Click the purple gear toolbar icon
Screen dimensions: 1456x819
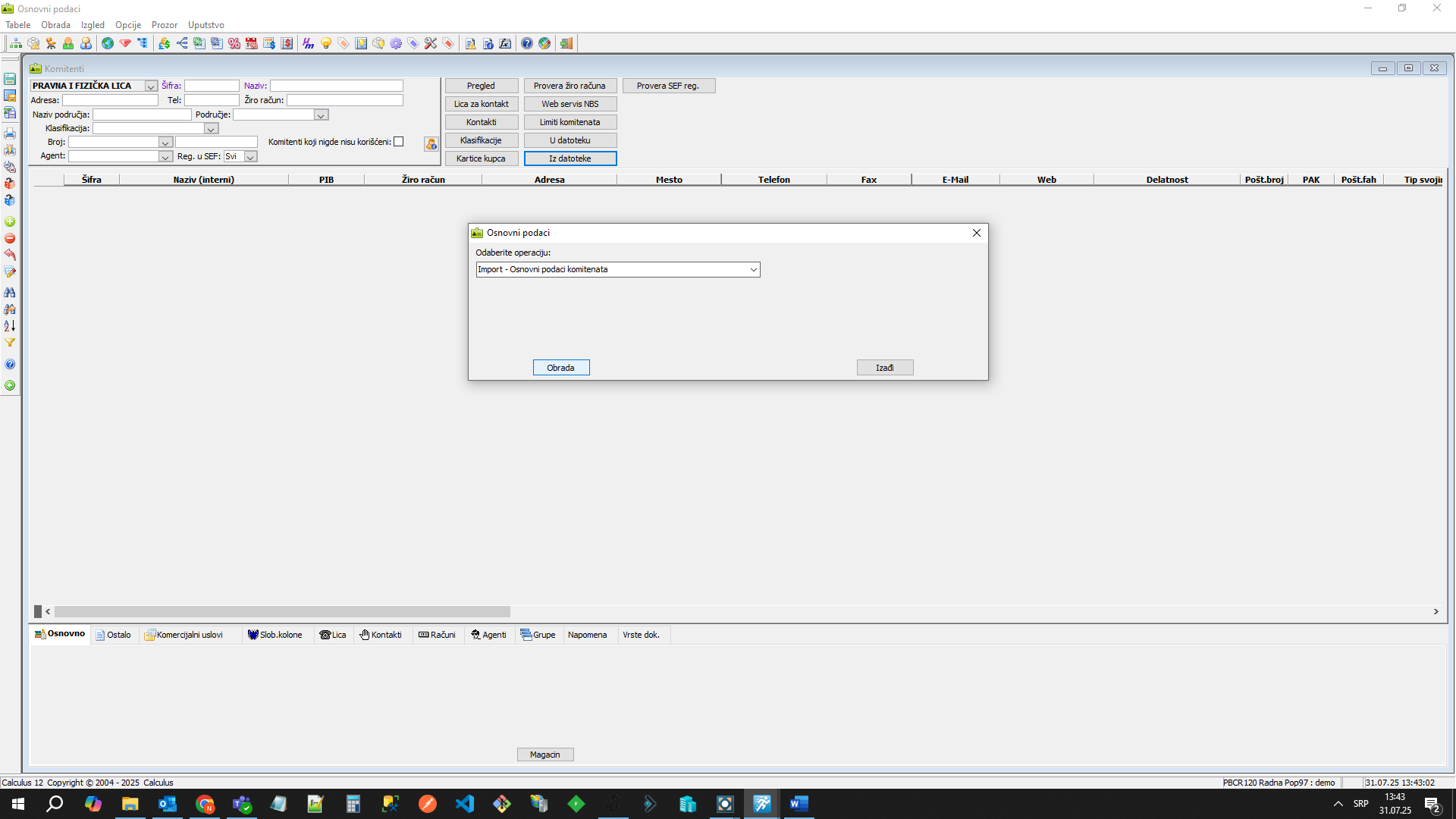tap(396, 44)
